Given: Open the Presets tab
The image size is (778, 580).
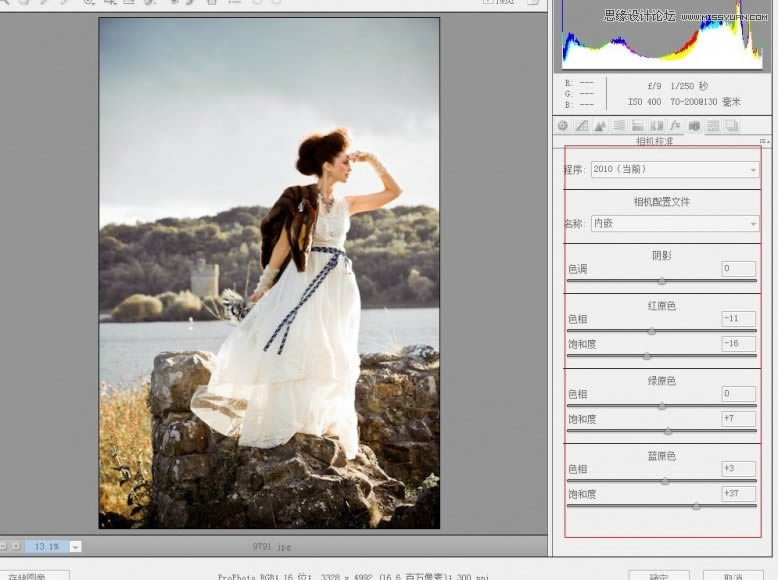Looking at the screenshot, I should pyautogui.click(x=713, y=126).
